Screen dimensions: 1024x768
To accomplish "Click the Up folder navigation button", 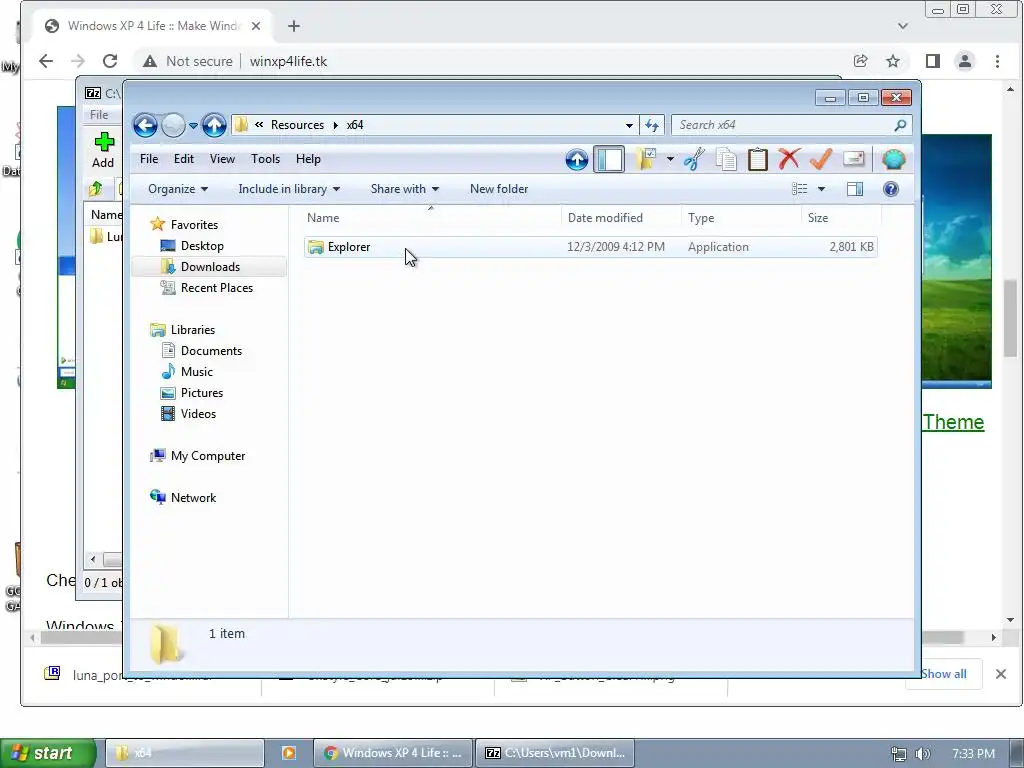I will (x=214, y=125).
